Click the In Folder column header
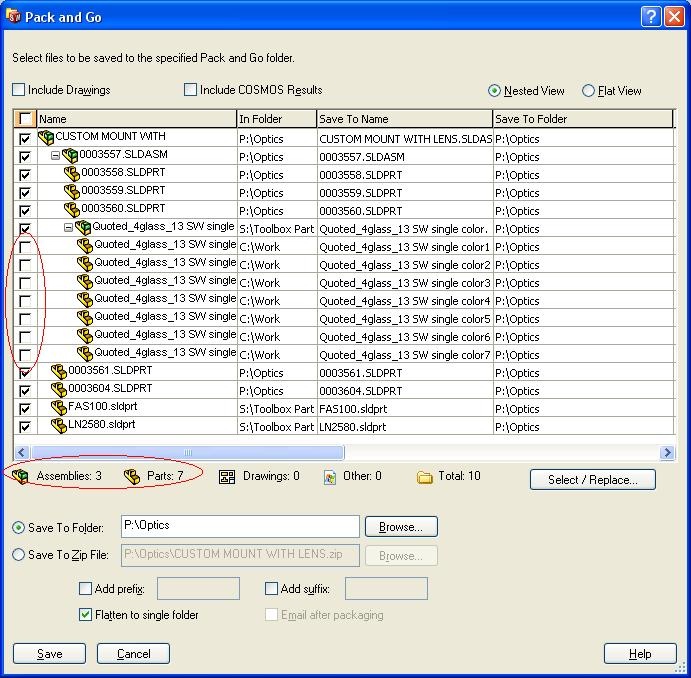The height and width of the screenshot is (678, 691). [277, 119]
